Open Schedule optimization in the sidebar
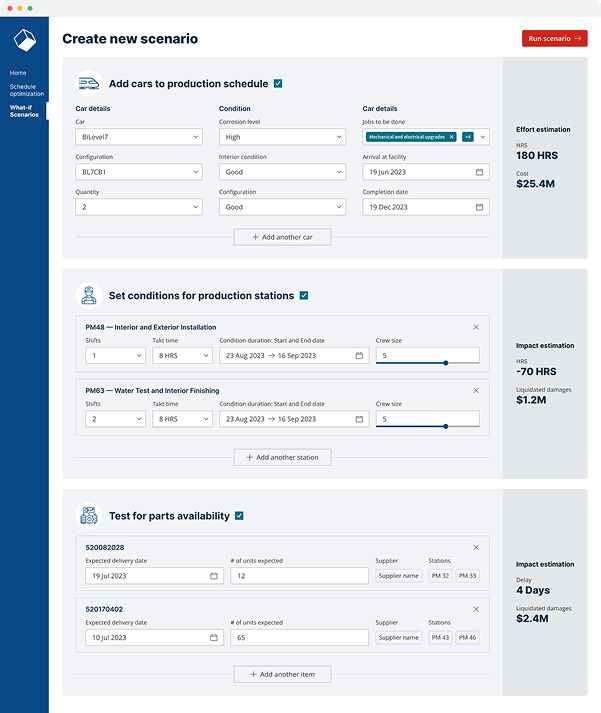 (27, 90)
